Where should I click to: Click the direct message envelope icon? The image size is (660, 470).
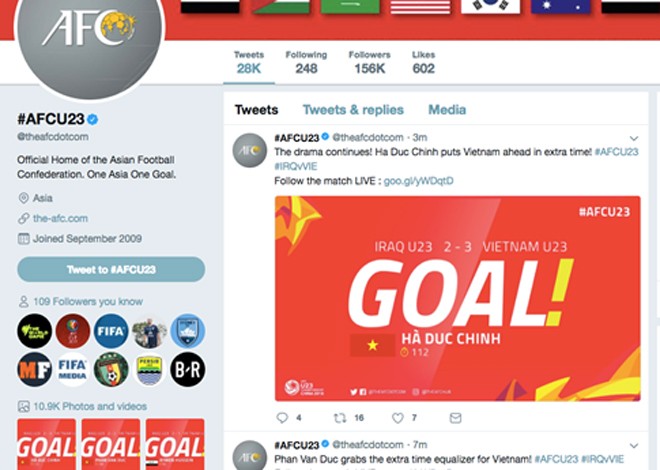(455, 417)
